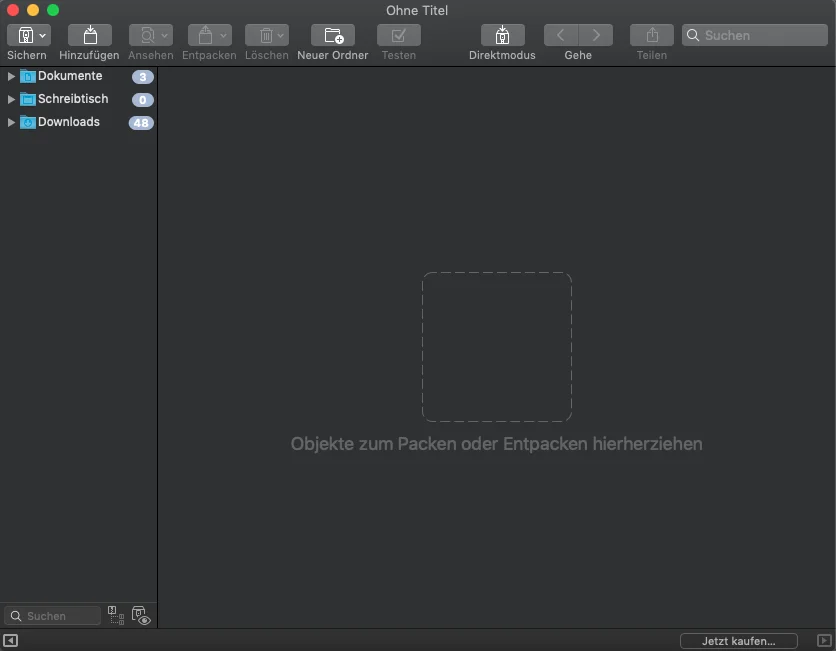Image resolution: width=836 pixels, height=651 pixels.
Task: Collapse the sidebar using bottom-left arrow
Action: pos(10,640)
